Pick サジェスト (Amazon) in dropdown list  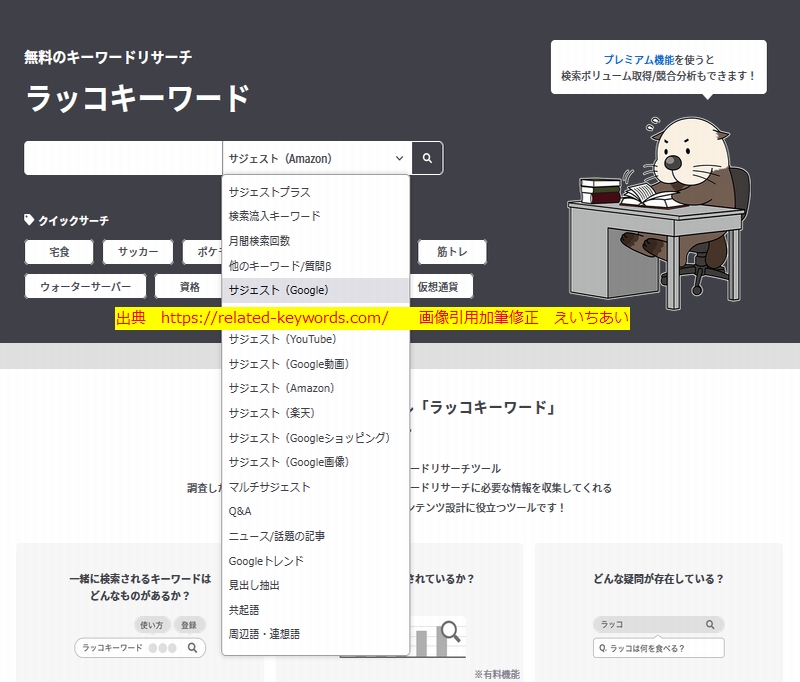point(316,388)
